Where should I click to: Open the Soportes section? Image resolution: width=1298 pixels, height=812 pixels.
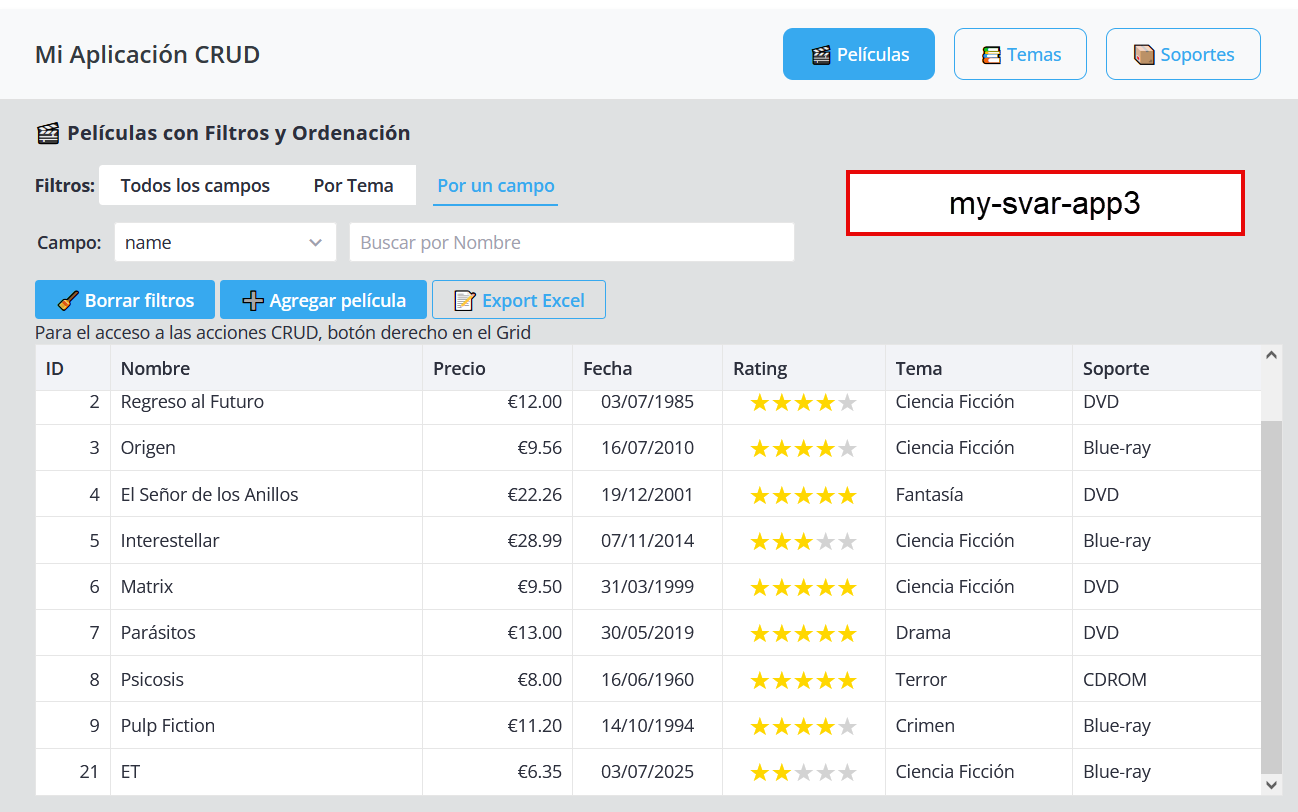coord(1183,54)
